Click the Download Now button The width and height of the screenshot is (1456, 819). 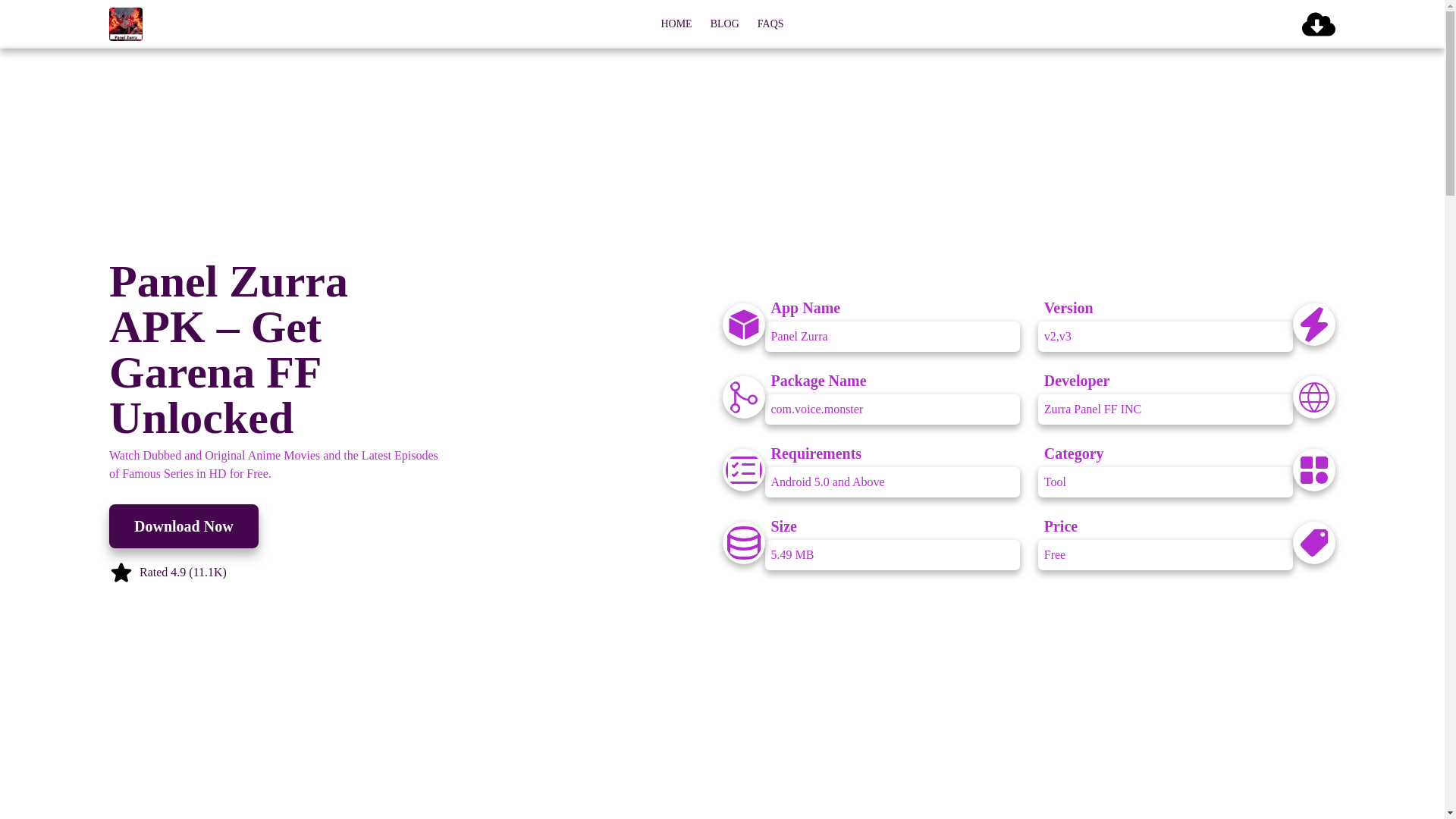coord(184,526)
